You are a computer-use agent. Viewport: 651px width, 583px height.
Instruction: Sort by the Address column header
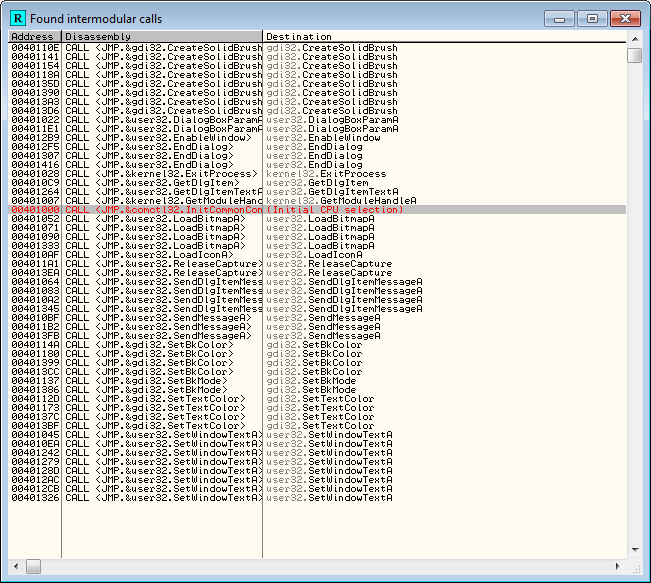tap(34, 37)
